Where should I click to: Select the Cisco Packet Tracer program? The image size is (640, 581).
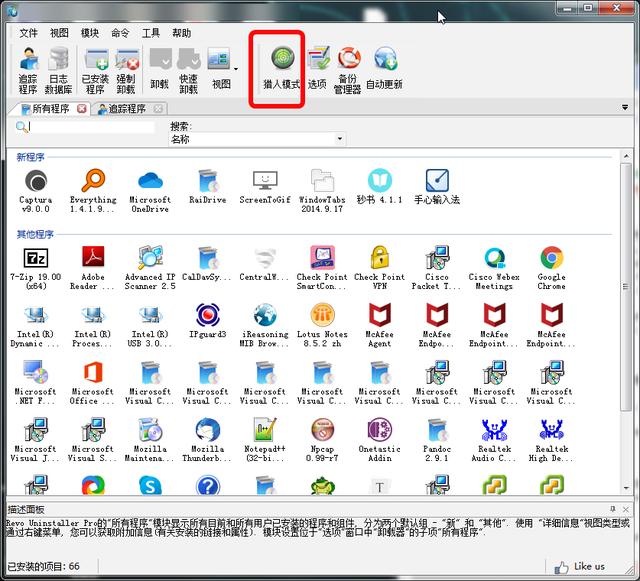(437, 268)
